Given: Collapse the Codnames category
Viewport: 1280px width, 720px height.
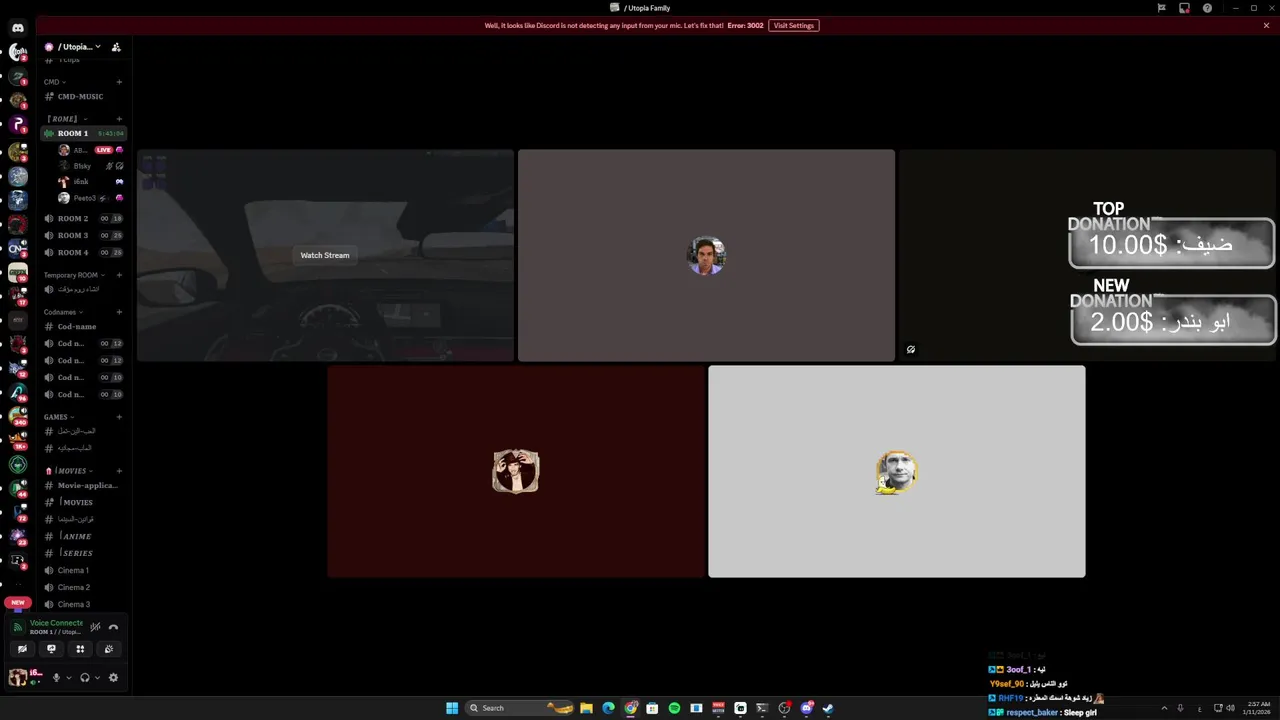Looking at the screenshot, I should (63, 312).
